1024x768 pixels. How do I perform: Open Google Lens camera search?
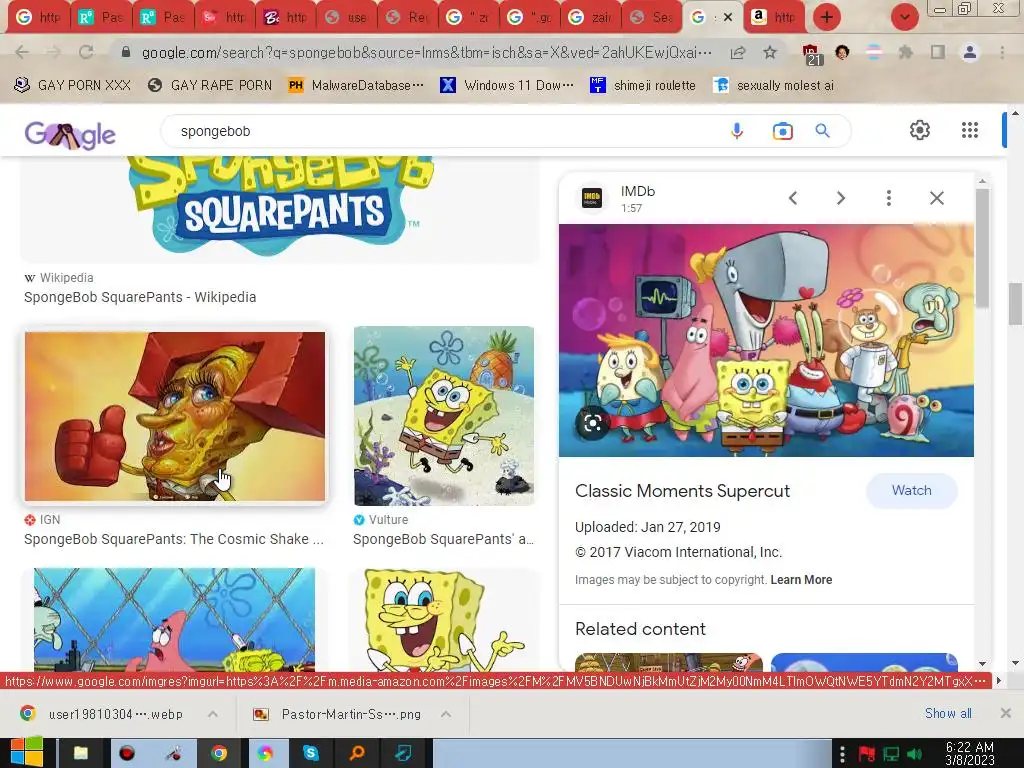(x=782, y=131)
